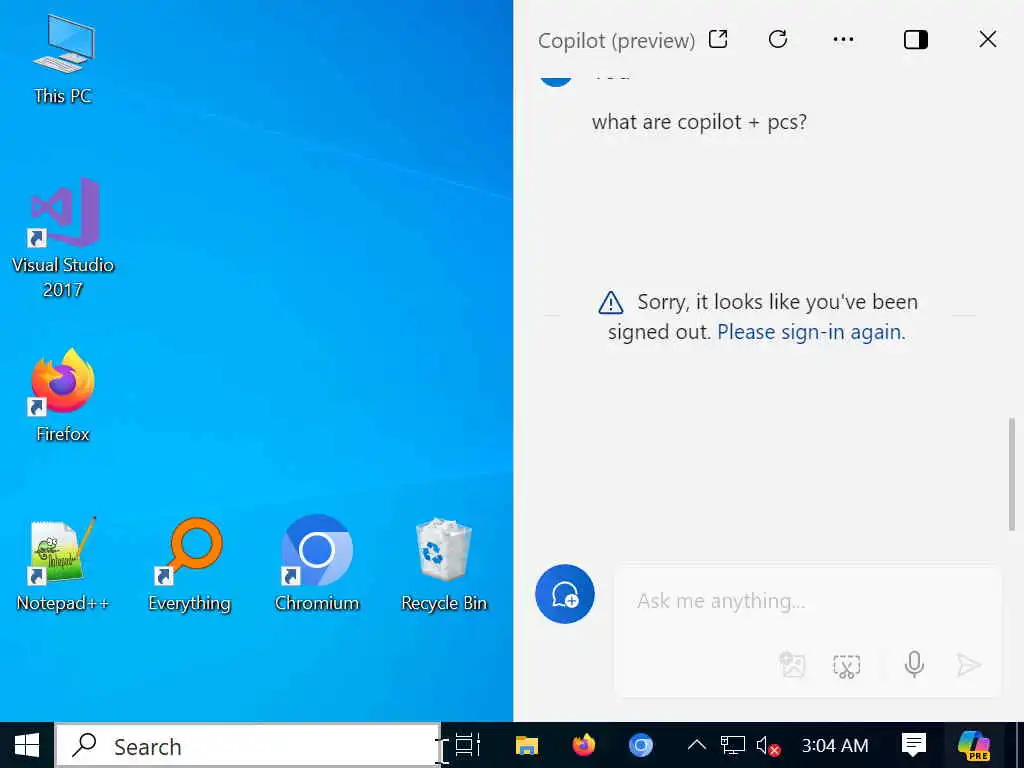The width and height of the screenshot is (1024, 768).
Task: Send the message with the arrow icon
Action: pos(968,665)
